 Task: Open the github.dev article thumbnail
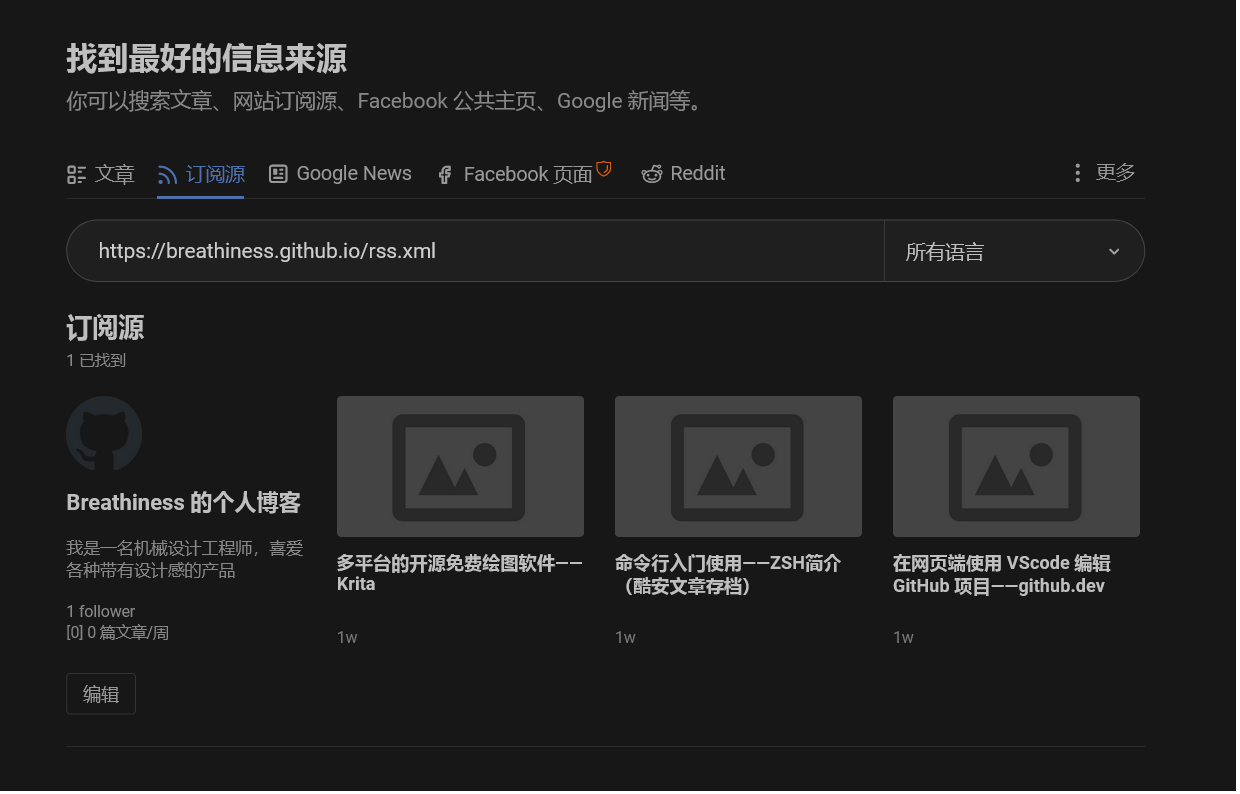[1016, 466]
